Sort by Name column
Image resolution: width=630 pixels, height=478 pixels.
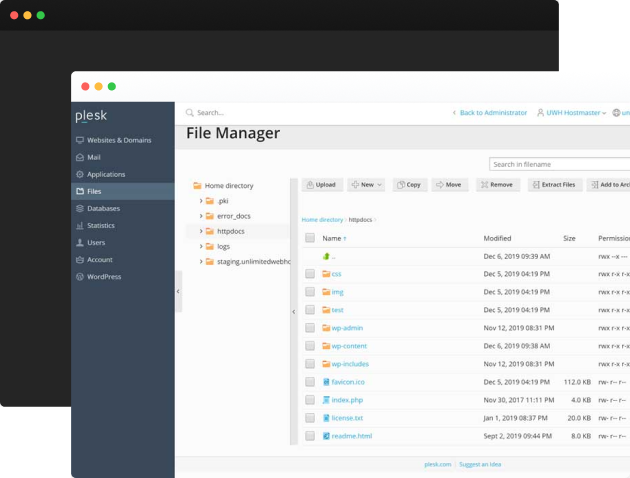click(334, 238)
